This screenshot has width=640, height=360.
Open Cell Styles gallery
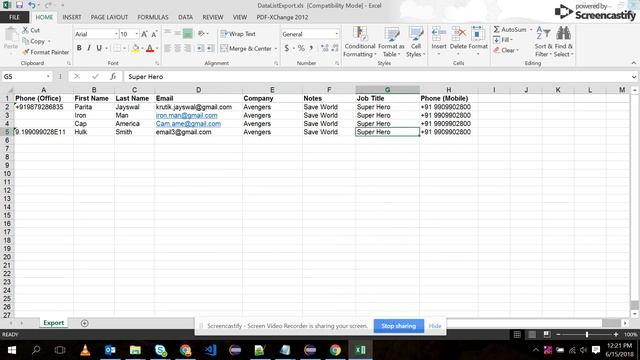point(416,42)
